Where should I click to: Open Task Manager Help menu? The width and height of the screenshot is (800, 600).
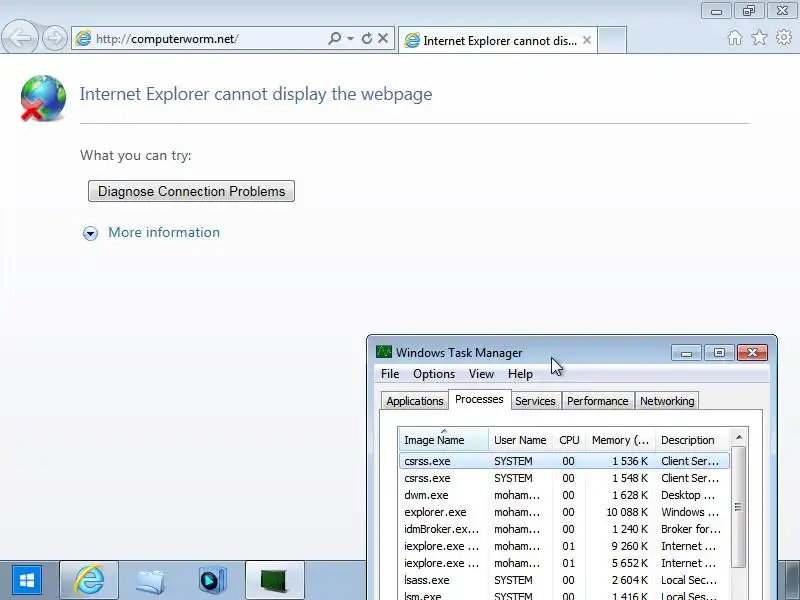520,374
